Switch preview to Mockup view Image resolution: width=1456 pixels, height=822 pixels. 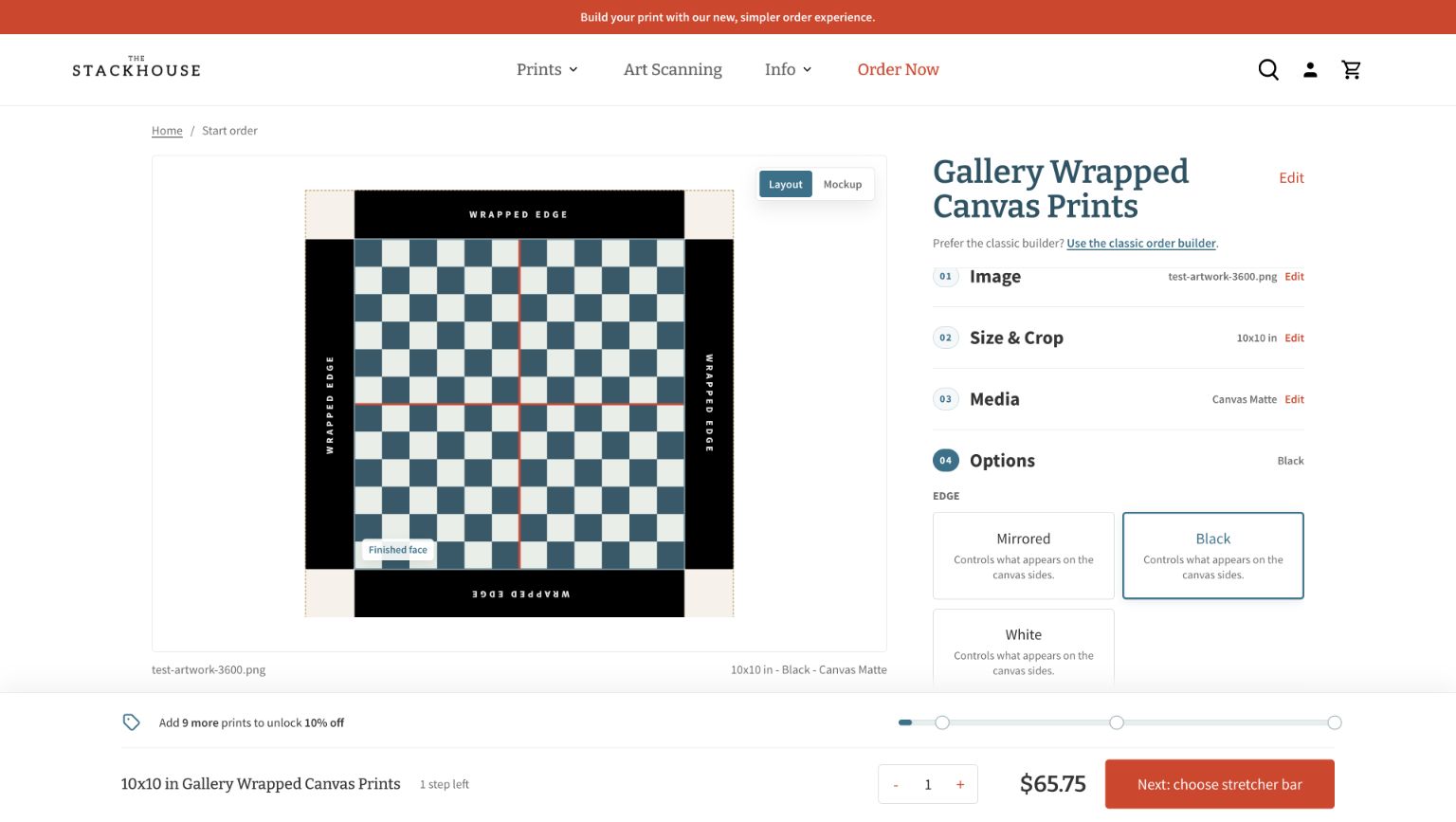click(842, 184)
